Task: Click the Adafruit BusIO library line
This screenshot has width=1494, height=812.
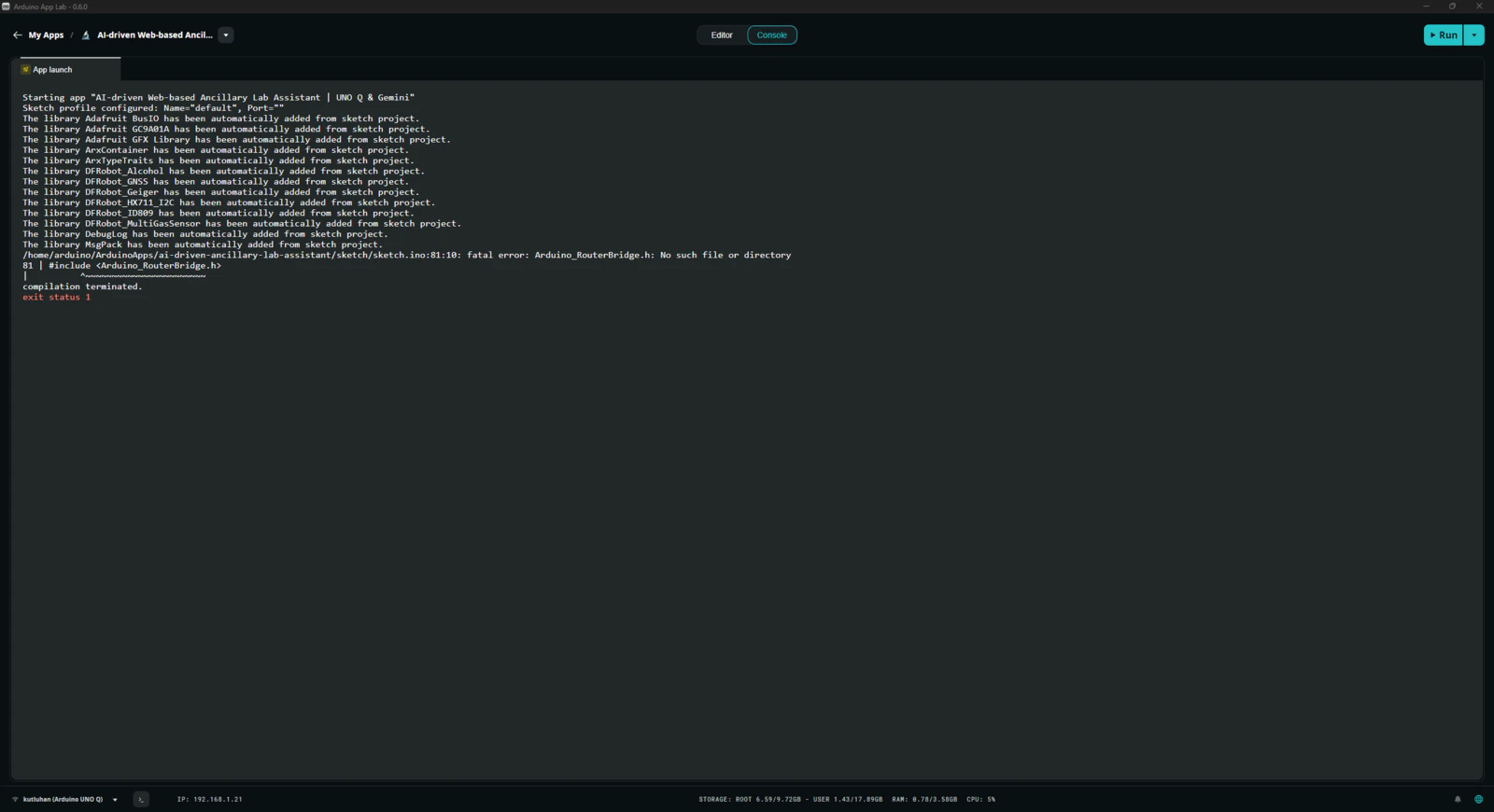Action: click(221, 119)
